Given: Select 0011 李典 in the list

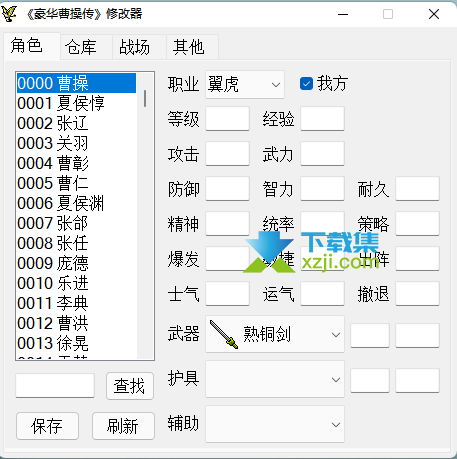Looking at the screenshot, I should (x=76, y=303).
